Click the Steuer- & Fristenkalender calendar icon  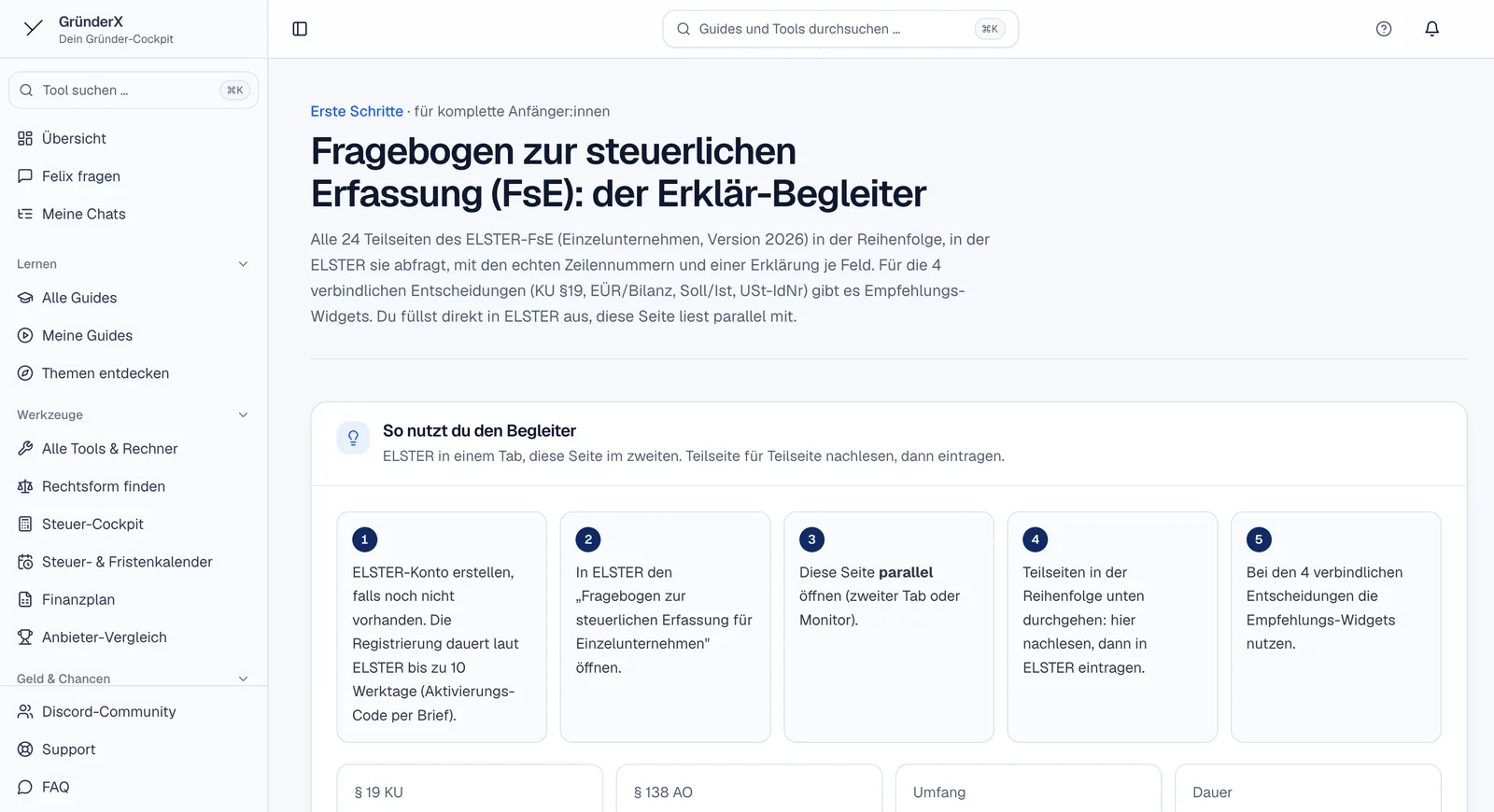(x=25, y=562)
